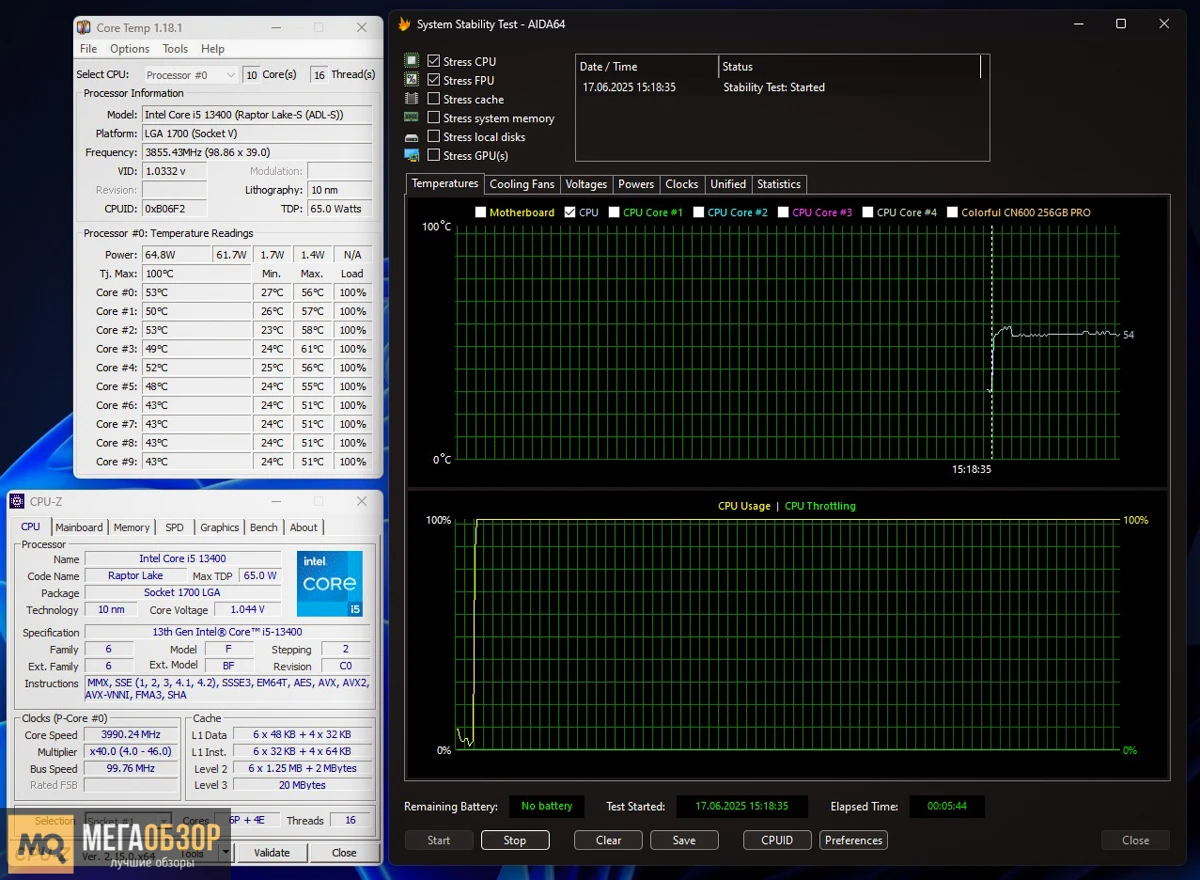Viewport: 1200px width, 880px height.
Task: Enable Stress system memory
Action: [x=433, y=118]
